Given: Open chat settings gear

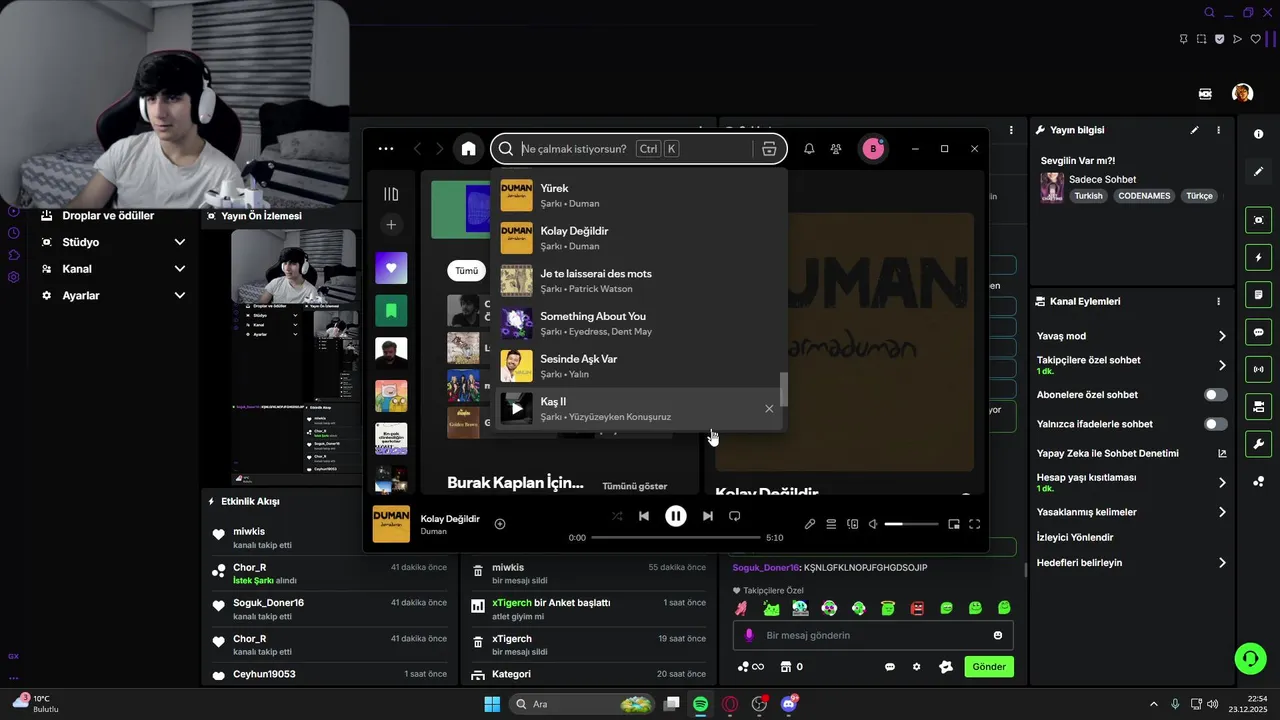Looking at the screenshot, I should coord(916,667).
